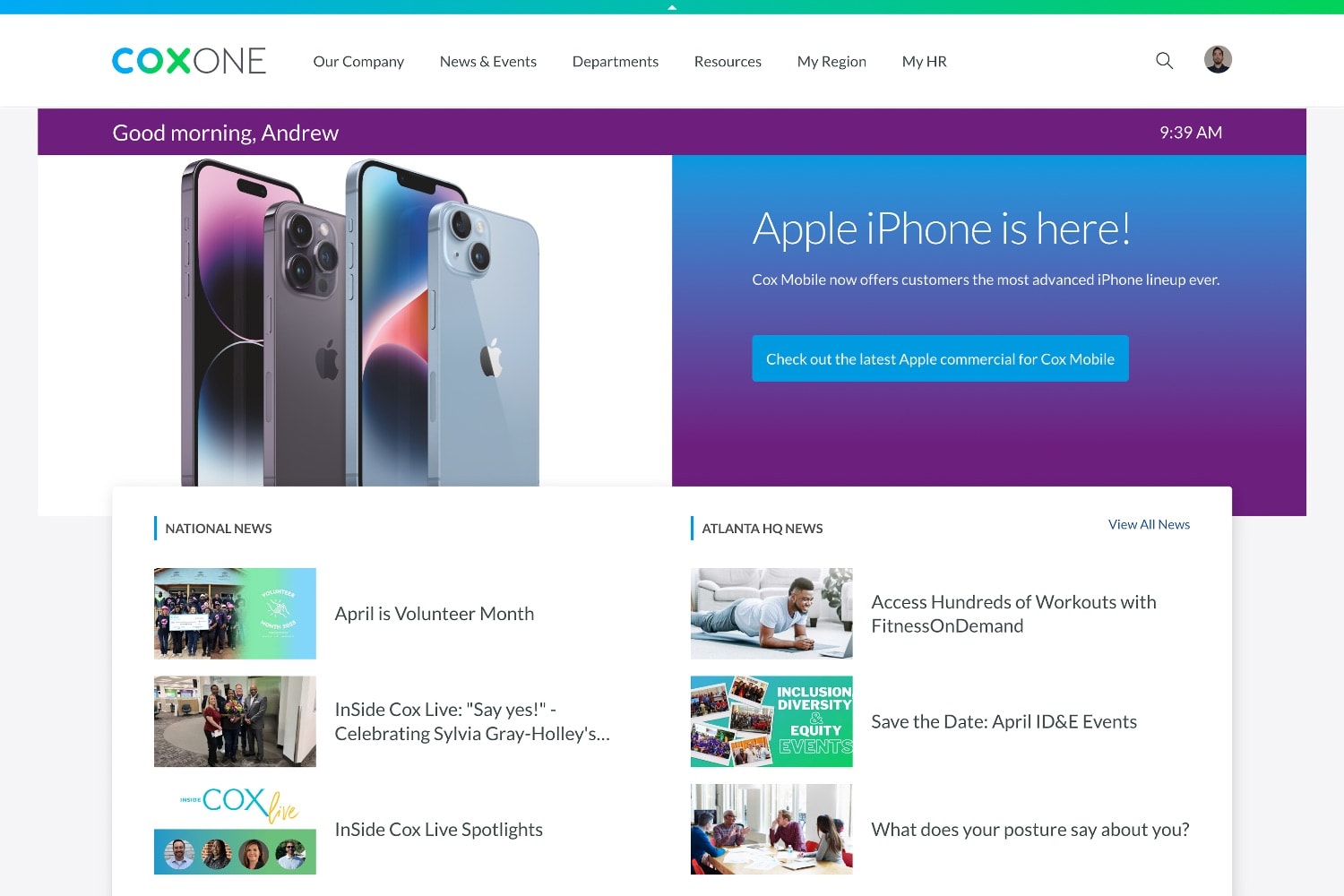The image size is (1344, 896).
Task: Open the News & Events menu
Action: pos(488,62)
